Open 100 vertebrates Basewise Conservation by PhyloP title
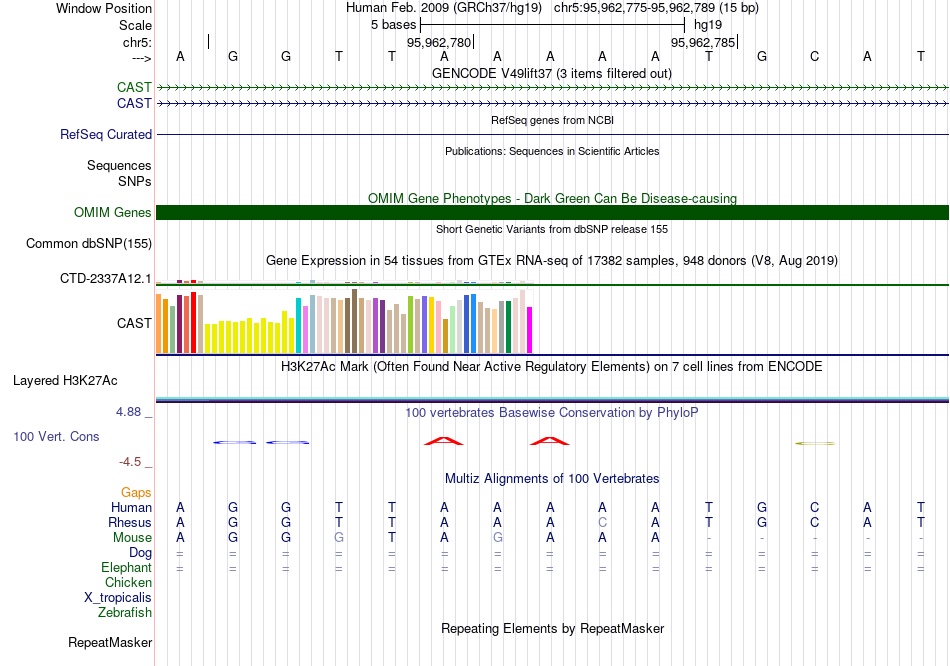This screenshot has width=950, height=666. pyautogui.click(x=552, y=413)
